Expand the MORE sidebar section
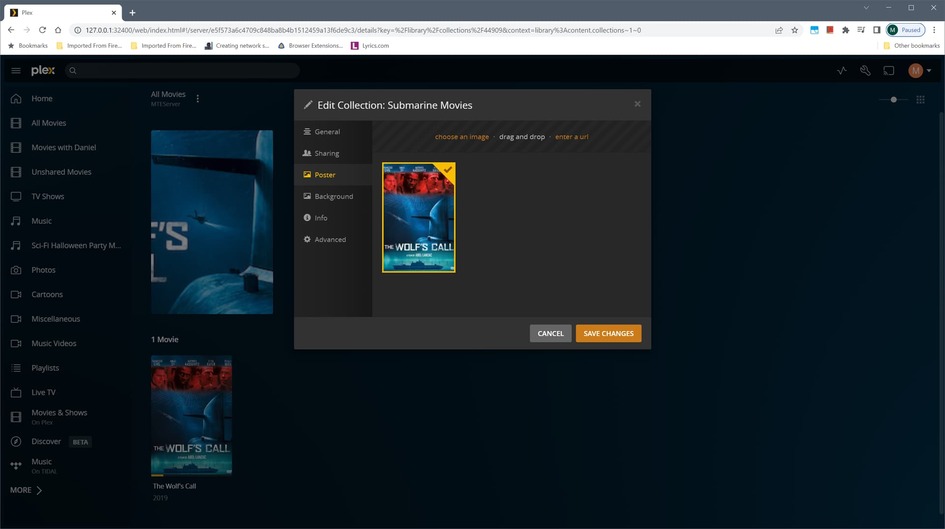The image size is (945, 529). click(x=26, y=490)
